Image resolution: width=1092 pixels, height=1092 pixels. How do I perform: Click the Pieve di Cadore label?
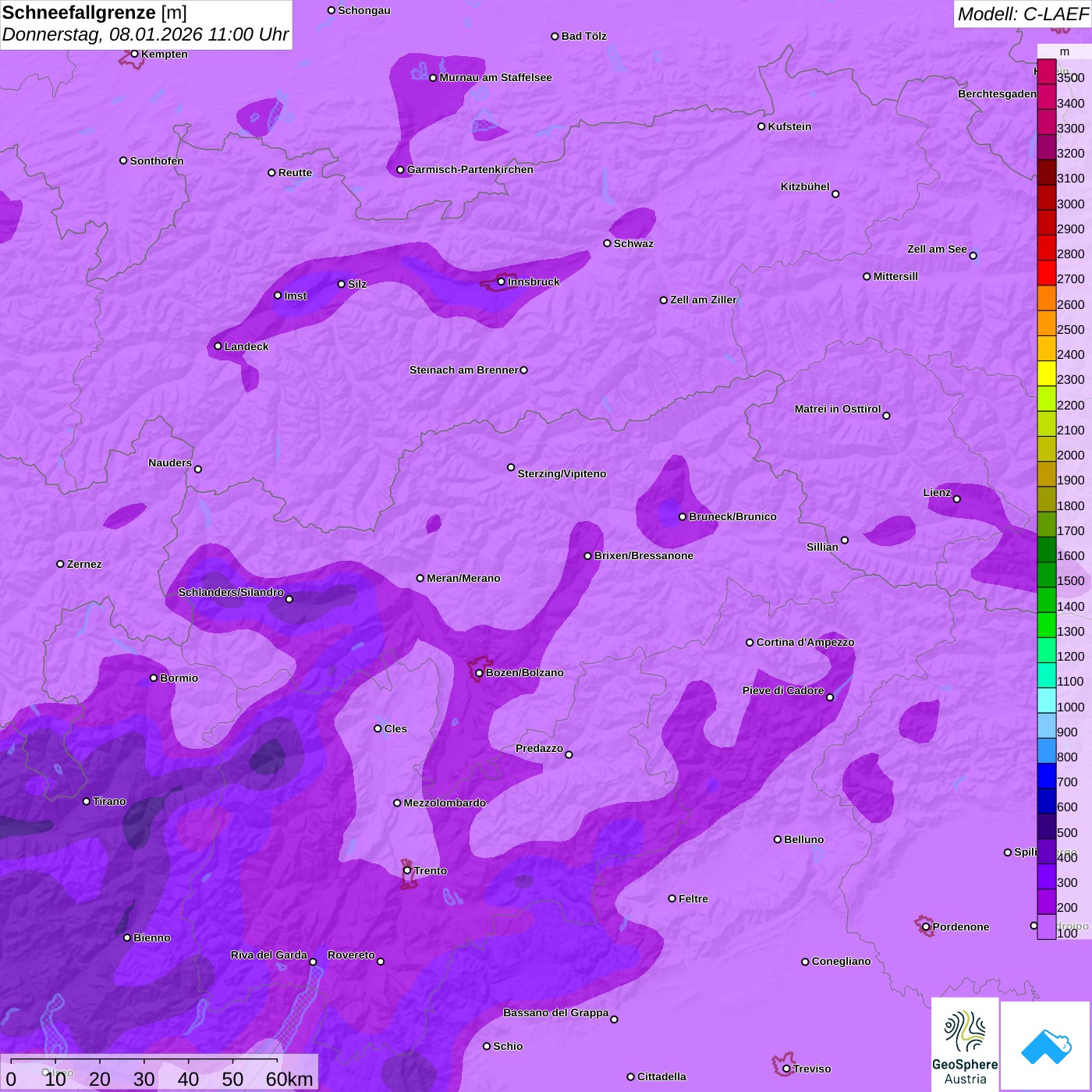pos(783,690)
